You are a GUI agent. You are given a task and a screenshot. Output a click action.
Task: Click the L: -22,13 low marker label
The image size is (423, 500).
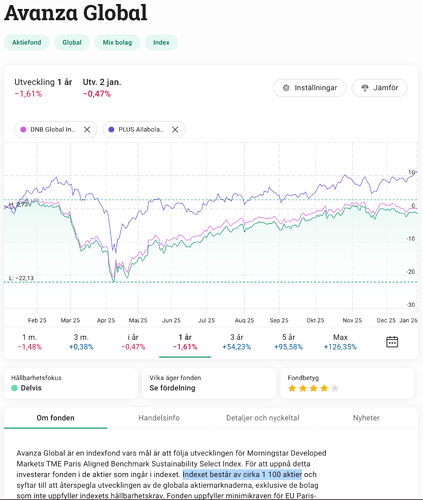pos(21,278)
